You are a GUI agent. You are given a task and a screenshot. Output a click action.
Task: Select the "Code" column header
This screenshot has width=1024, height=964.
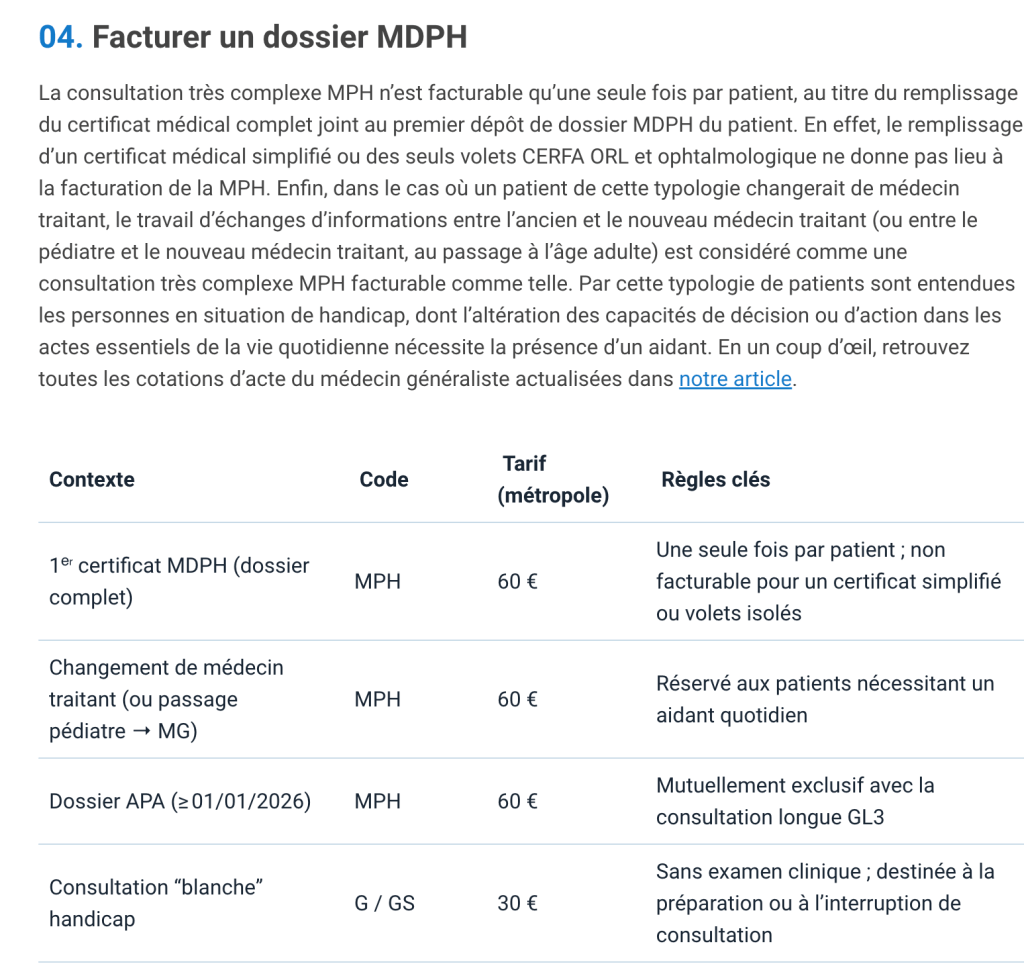point(384,479)
